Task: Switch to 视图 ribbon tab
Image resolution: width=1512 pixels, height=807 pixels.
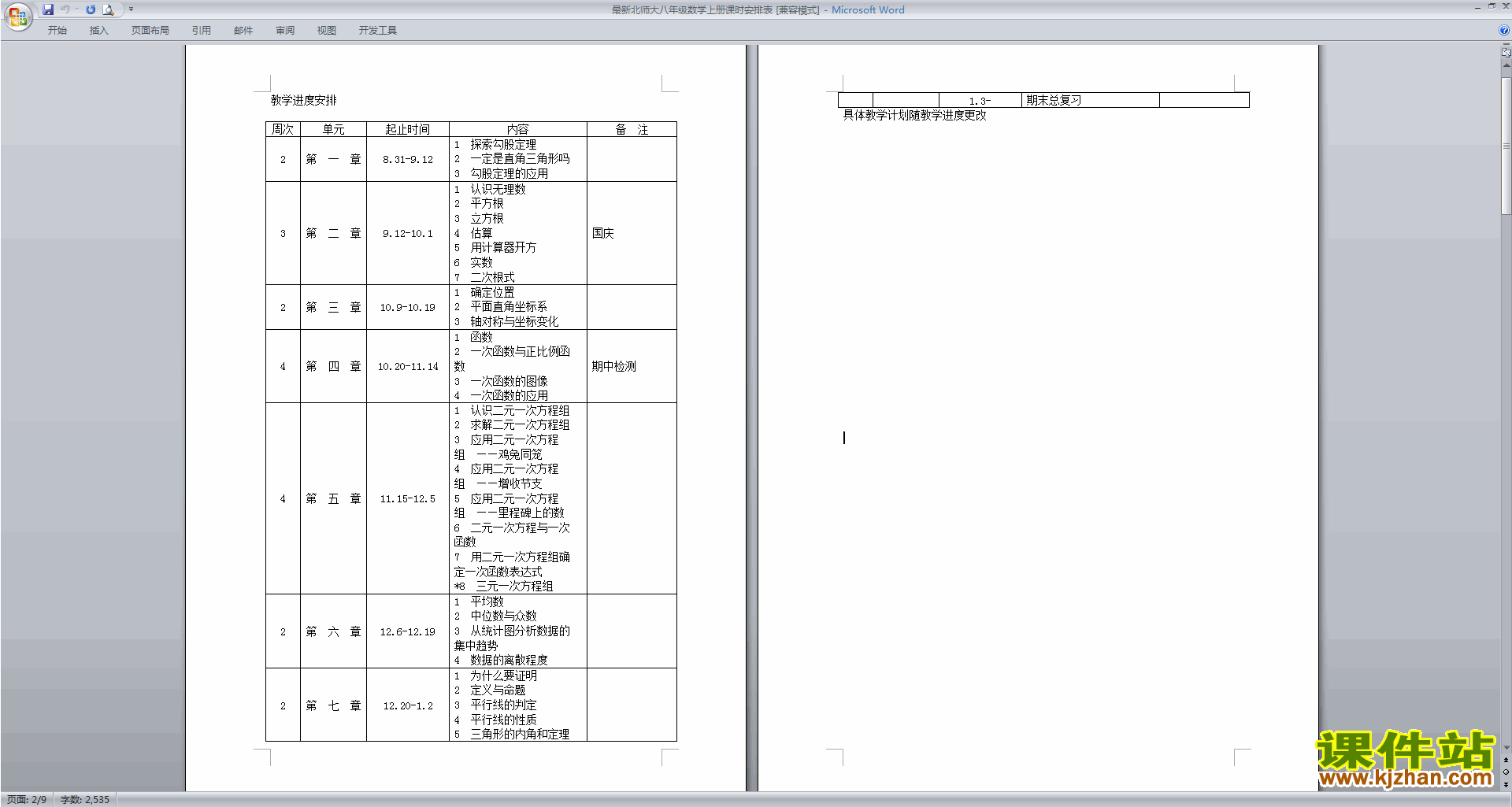Action: pyautogui.click(x=327, y=31)
